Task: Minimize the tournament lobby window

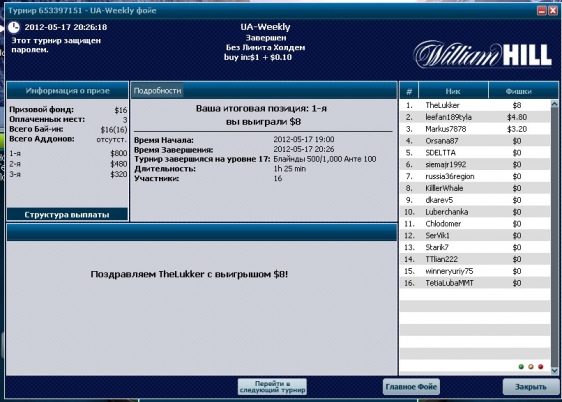Action: coord(542,11)
